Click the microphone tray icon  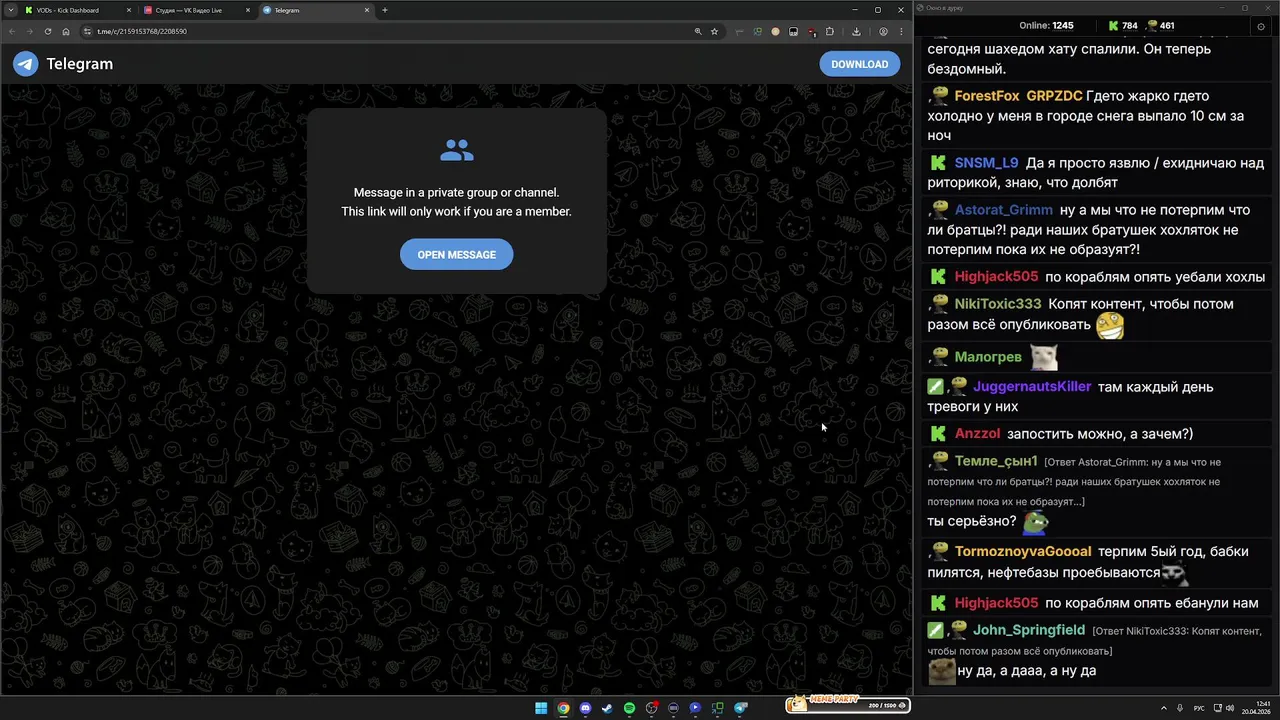click(1181, 708)
